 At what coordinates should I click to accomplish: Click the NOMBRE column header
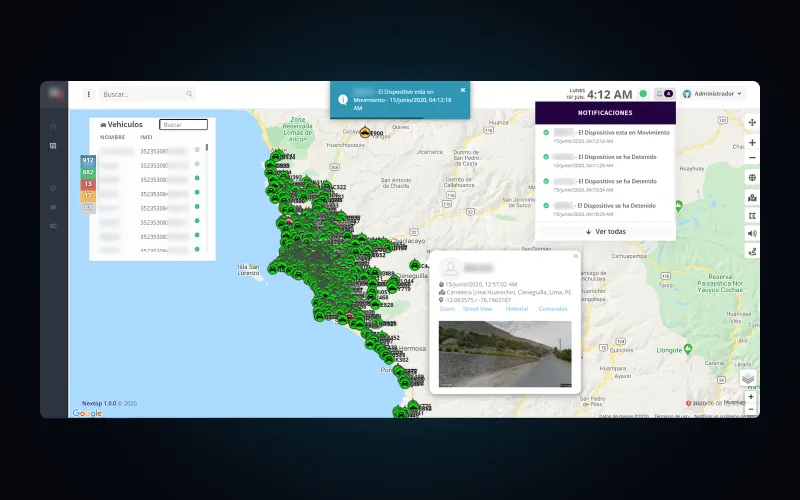[x=112, y=137]
